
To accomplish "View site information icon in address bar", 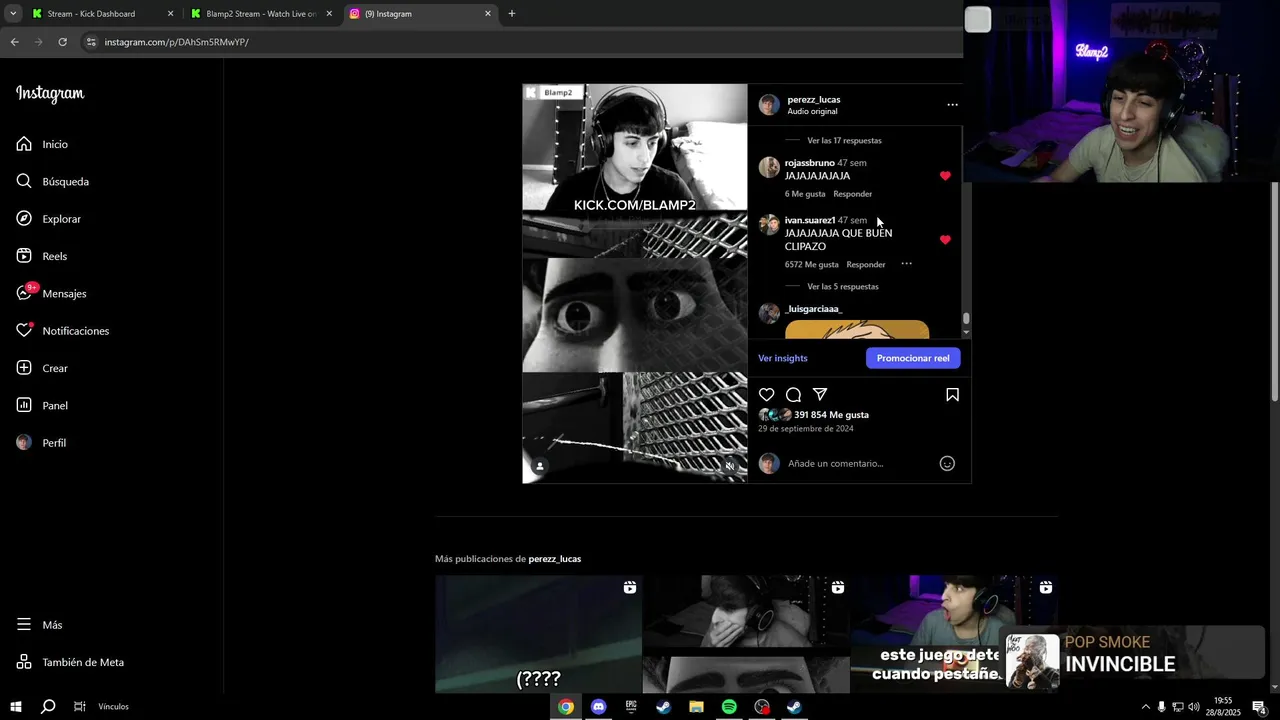I will pyautogui.click(x=91, y=42).
